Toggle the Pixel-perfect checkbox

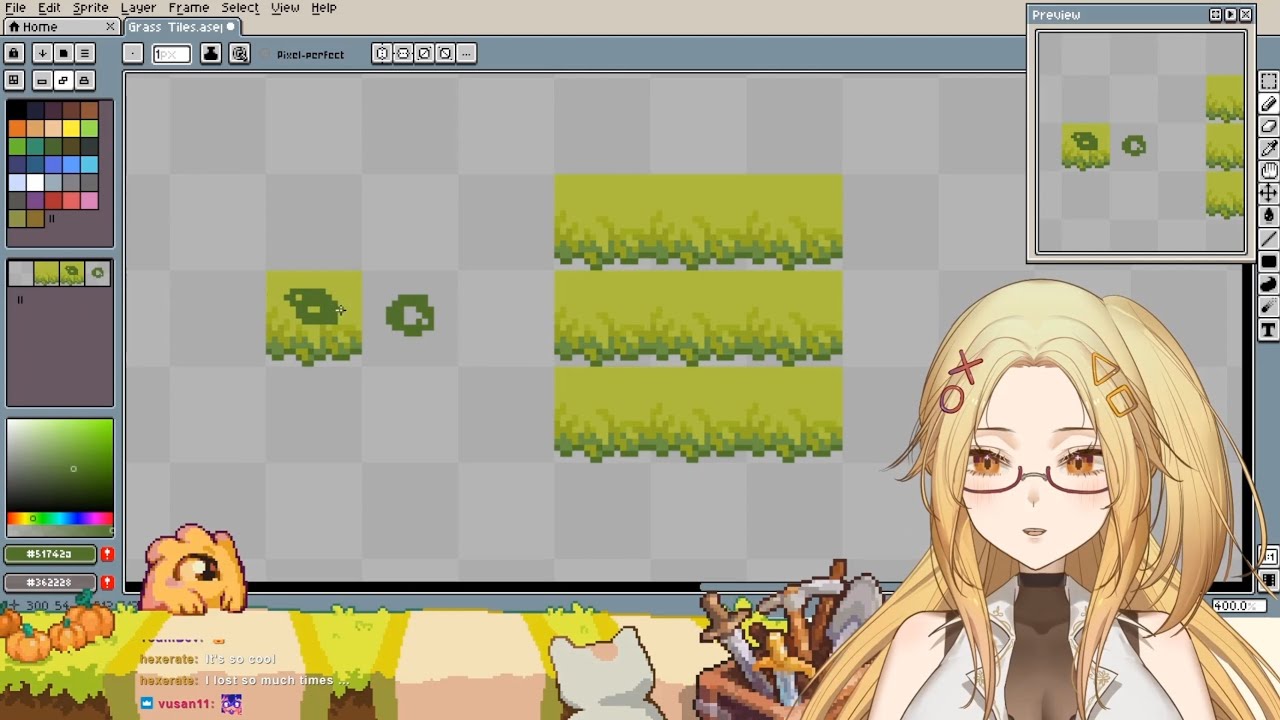point(302,55)
